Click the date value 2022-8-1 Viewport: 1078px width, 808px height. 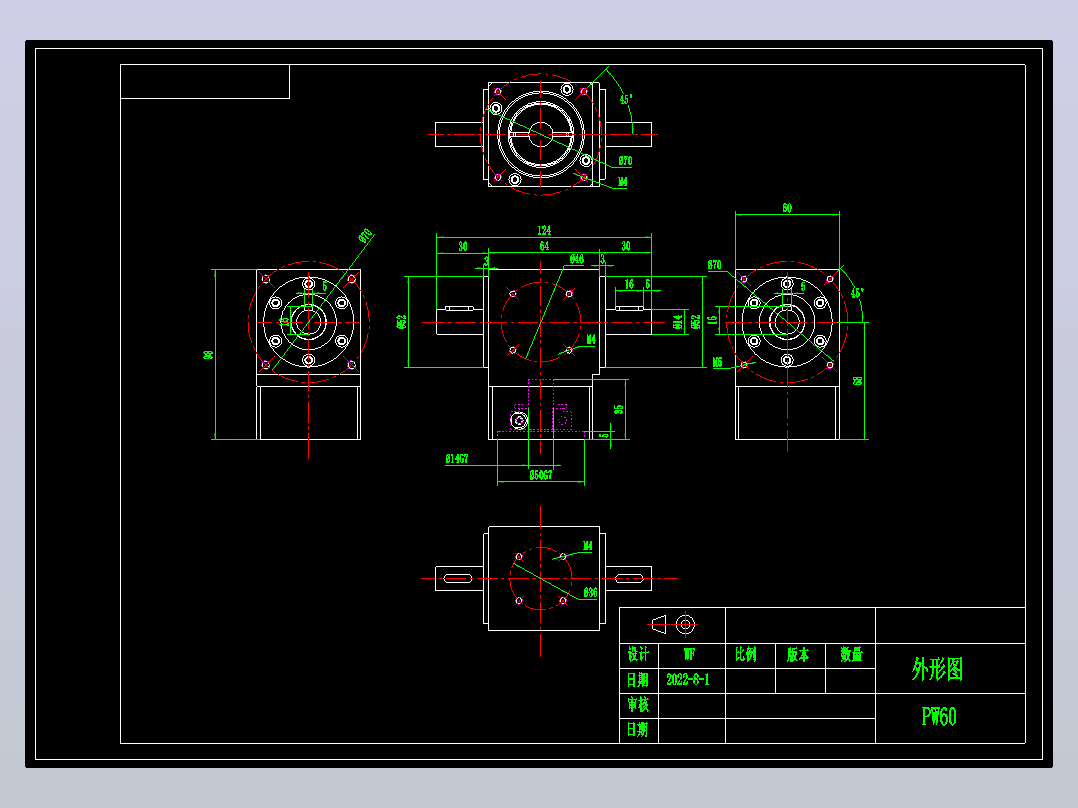click(688, 679)
